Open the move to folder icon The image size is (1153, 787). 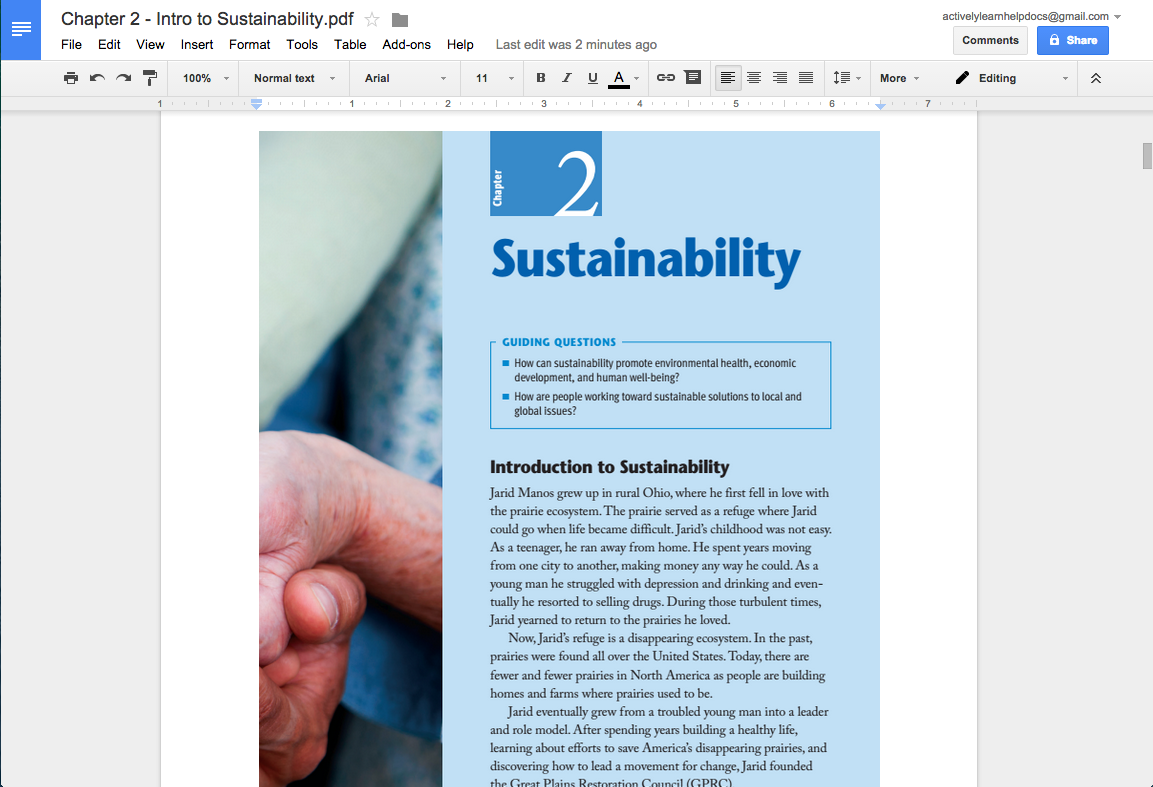click(x=400, y=20)
